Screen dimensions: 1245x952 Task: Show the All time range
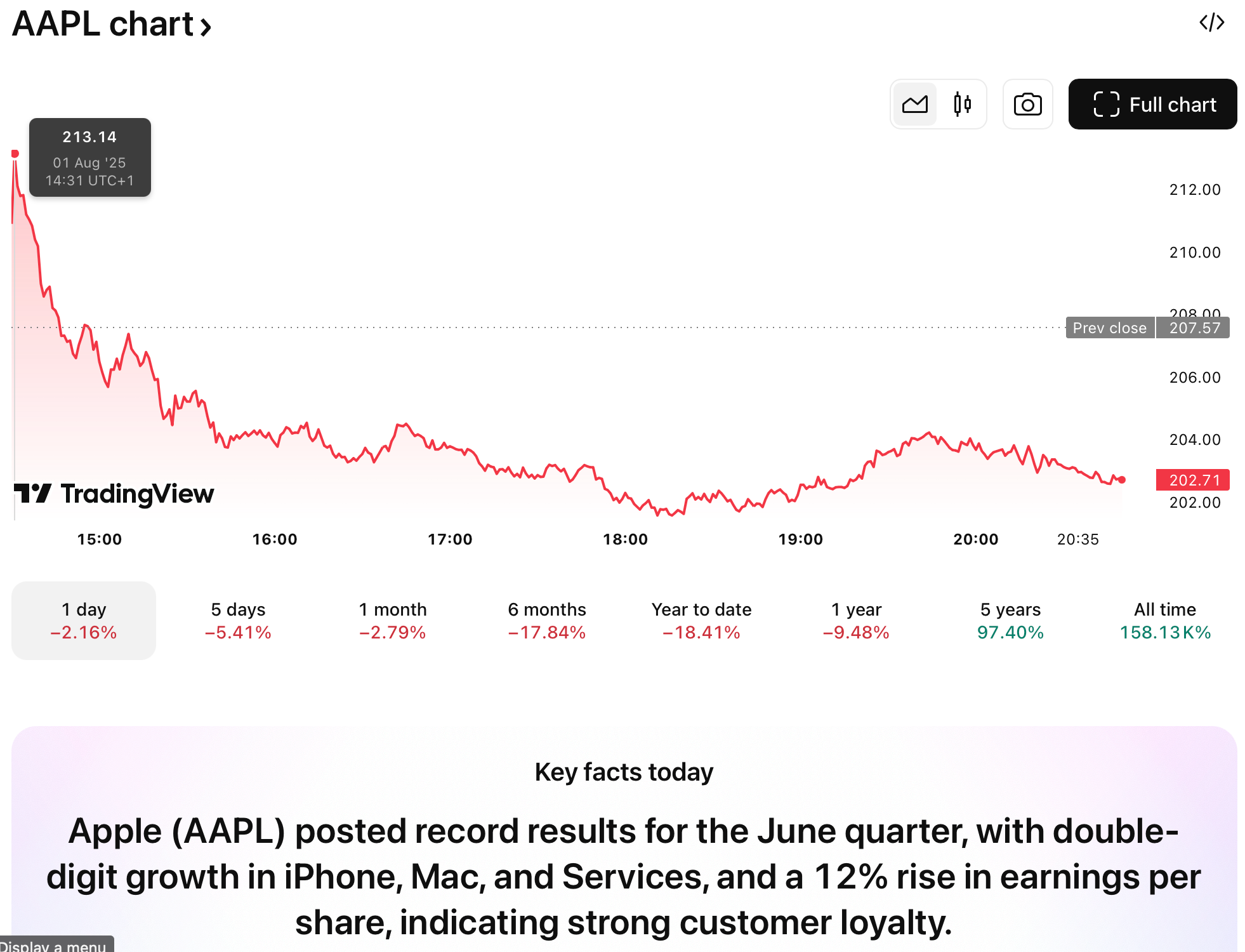tap(1165, 620)
